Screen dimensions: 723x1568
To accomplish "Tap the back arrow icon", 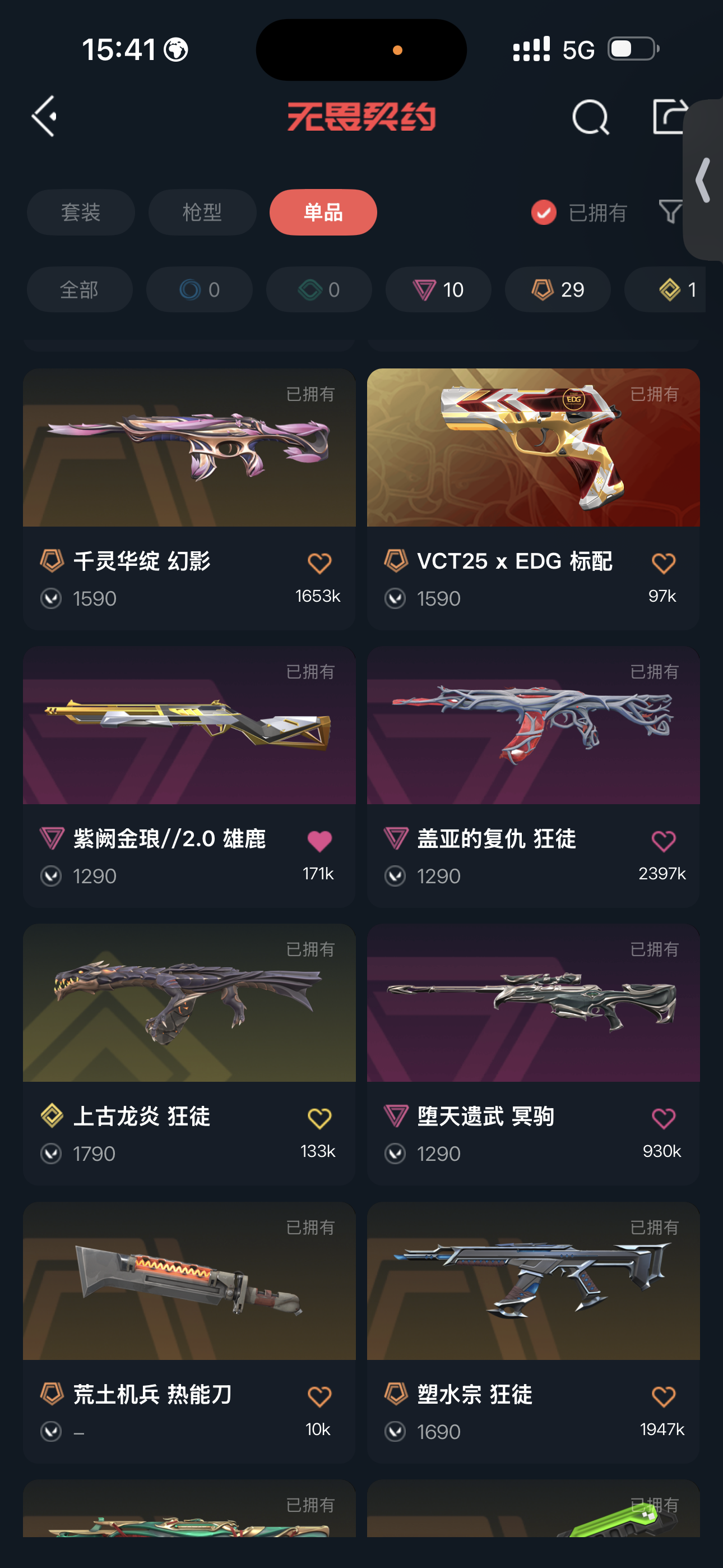I will (x=44, y=116).
